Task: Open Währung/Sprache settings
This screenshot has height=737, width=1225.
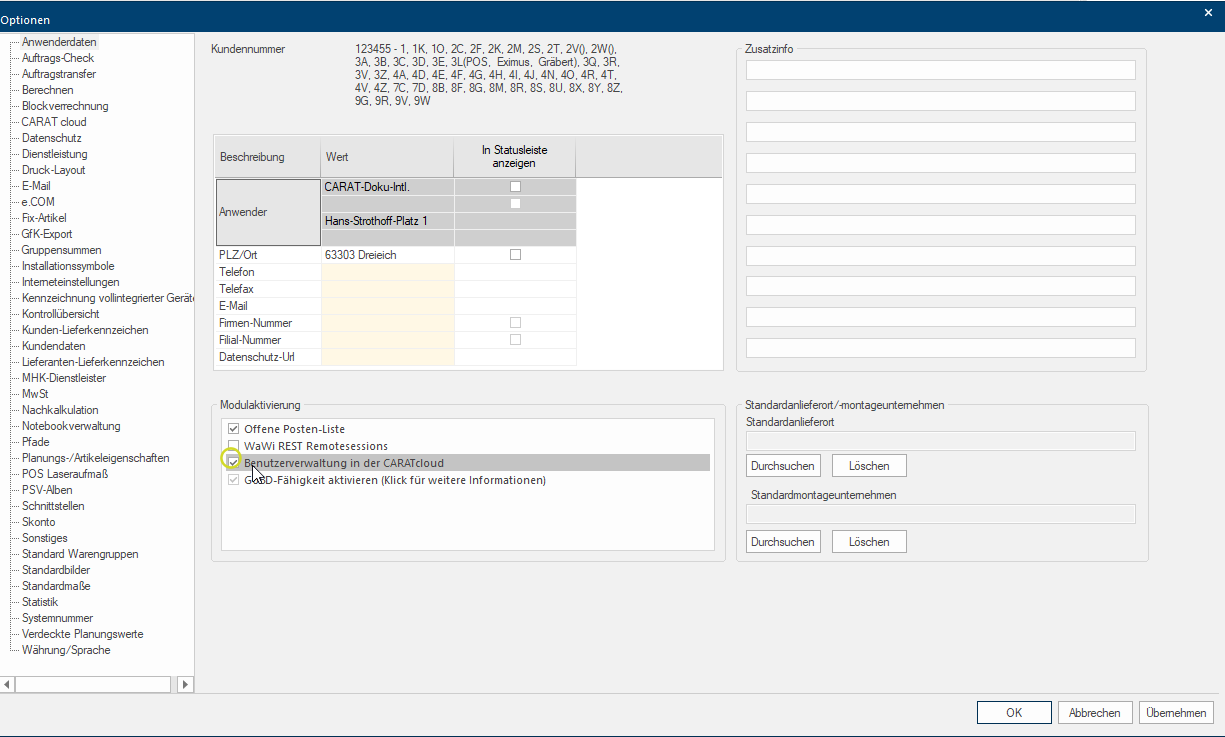Action: point(66,650)
